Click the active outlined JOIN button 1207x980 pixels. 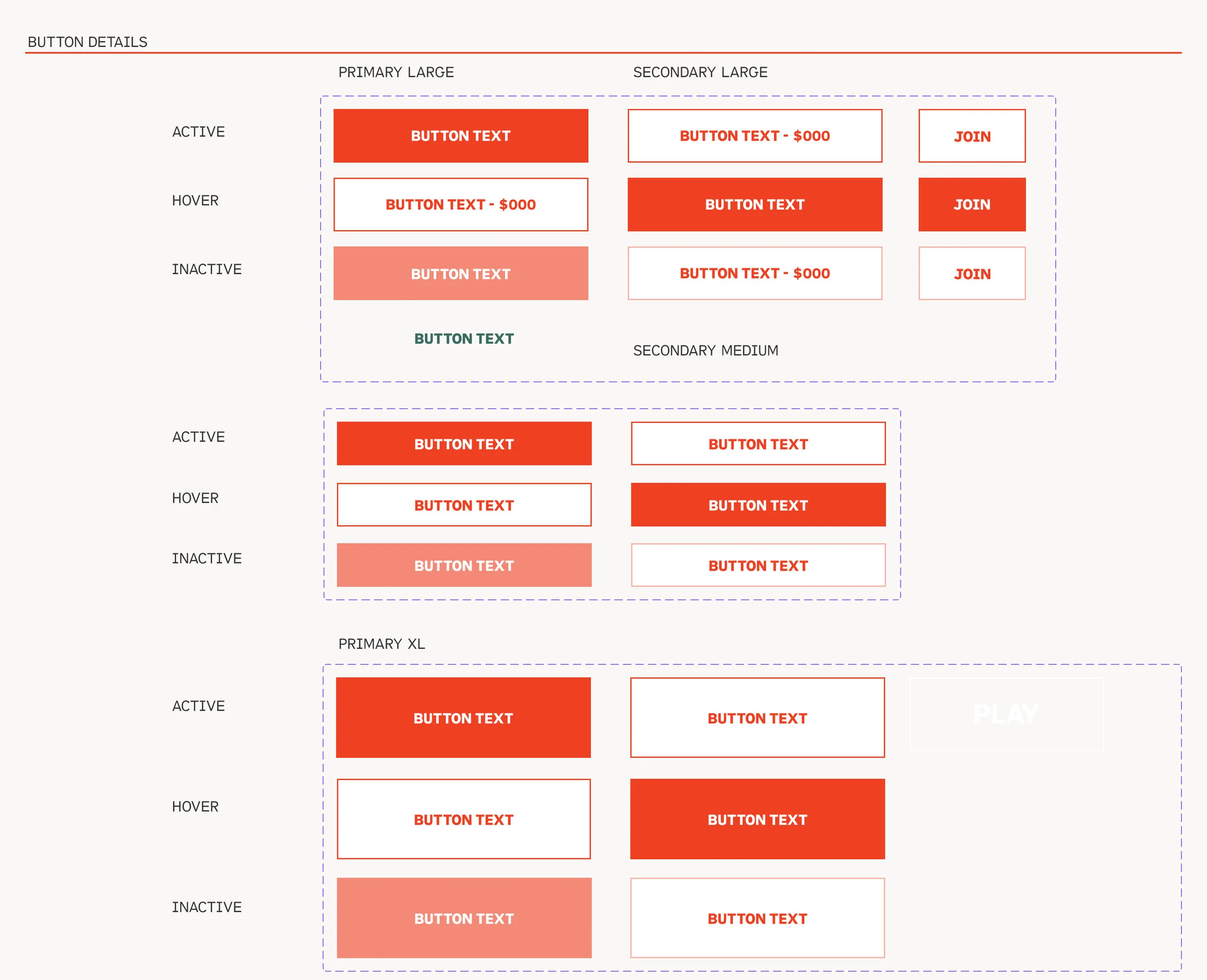[971, 136]
